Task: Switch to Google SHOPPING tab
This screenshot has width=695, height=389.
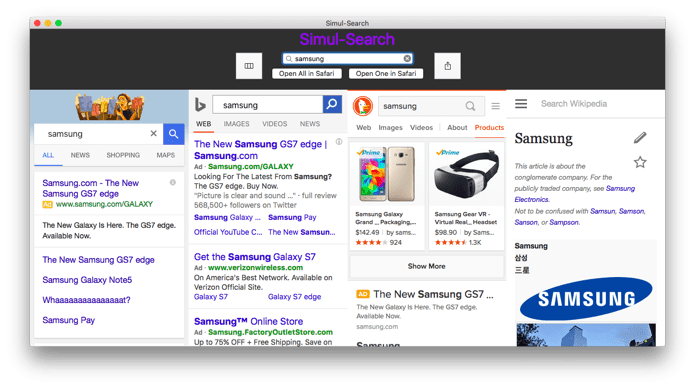Action: click(x=123, y=156)
